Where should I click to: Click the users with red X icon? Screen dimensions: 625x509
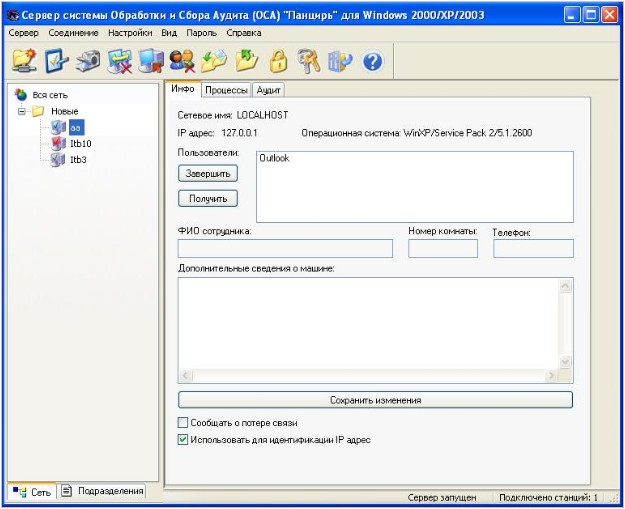[x=182, y=62]
